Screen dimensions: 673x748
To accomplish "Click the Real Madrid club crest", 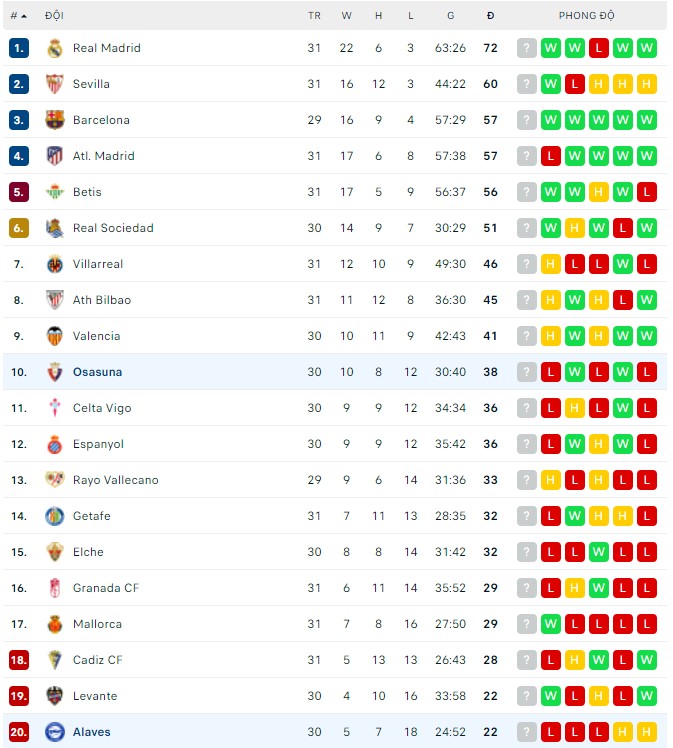I will coord(55,48).
